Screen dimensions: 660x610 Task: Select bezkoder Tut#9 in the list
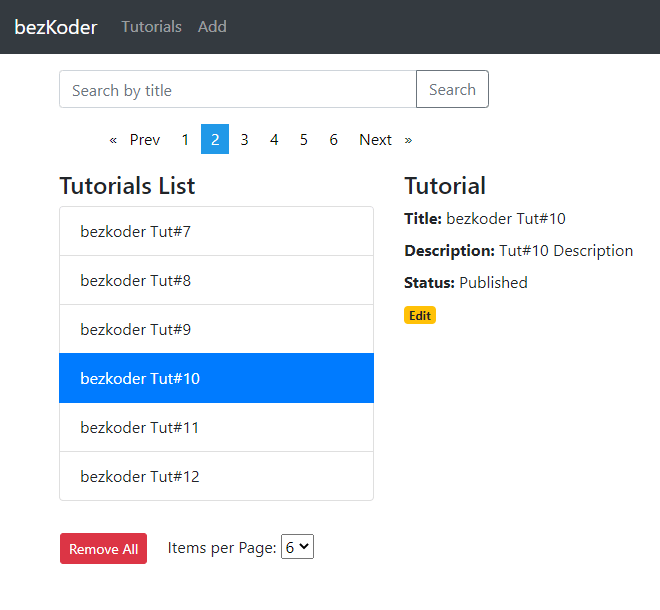216,329
